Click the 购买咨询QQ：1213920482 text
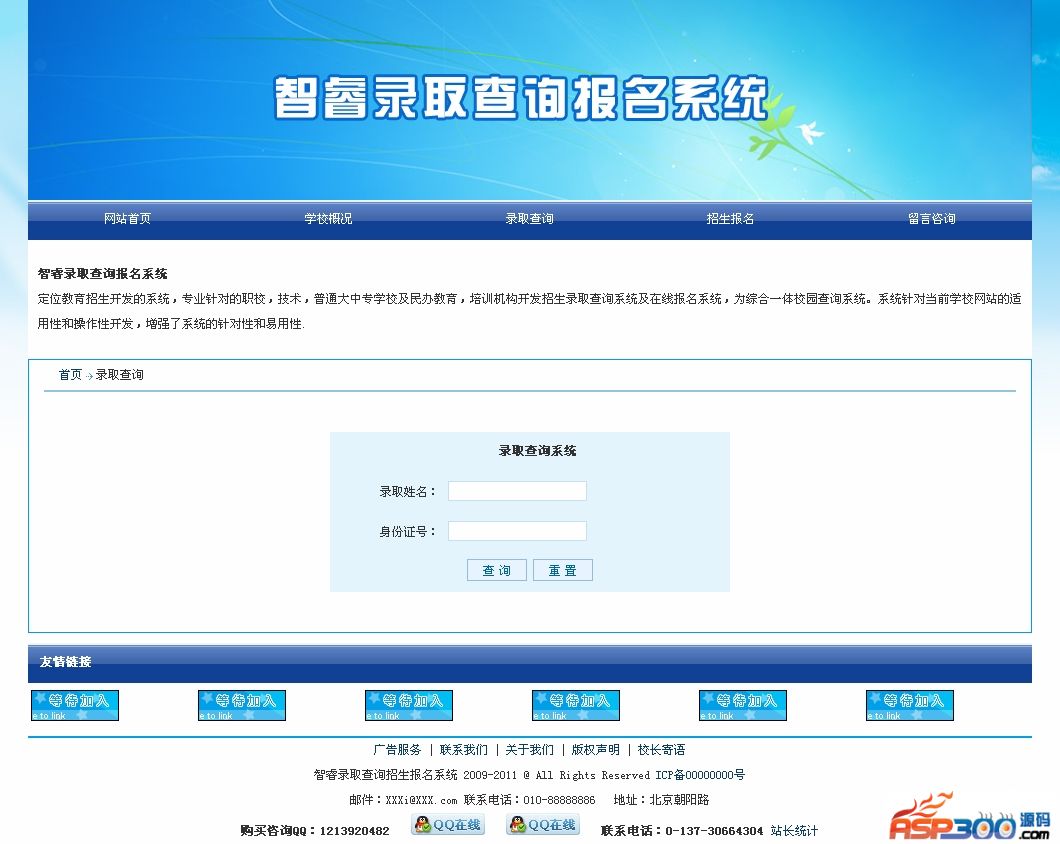Image resolution: width=1060 pixels, height=844 pixels. (315, 830)
